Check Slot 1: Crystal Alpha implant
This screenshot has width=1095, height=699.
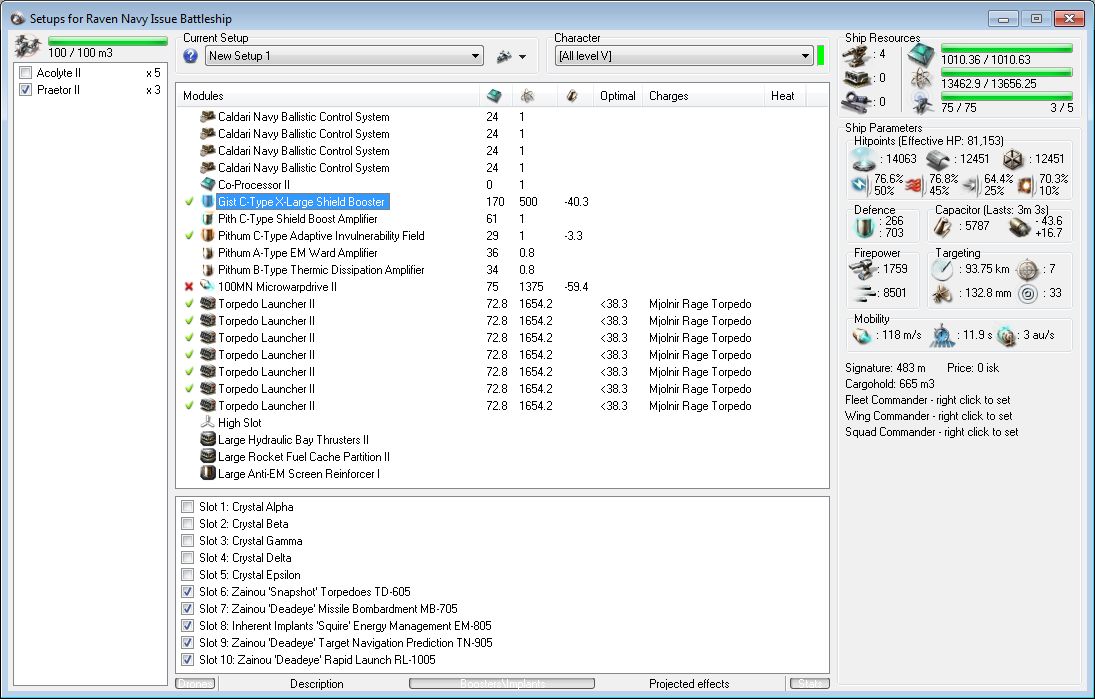click(187, 506)
